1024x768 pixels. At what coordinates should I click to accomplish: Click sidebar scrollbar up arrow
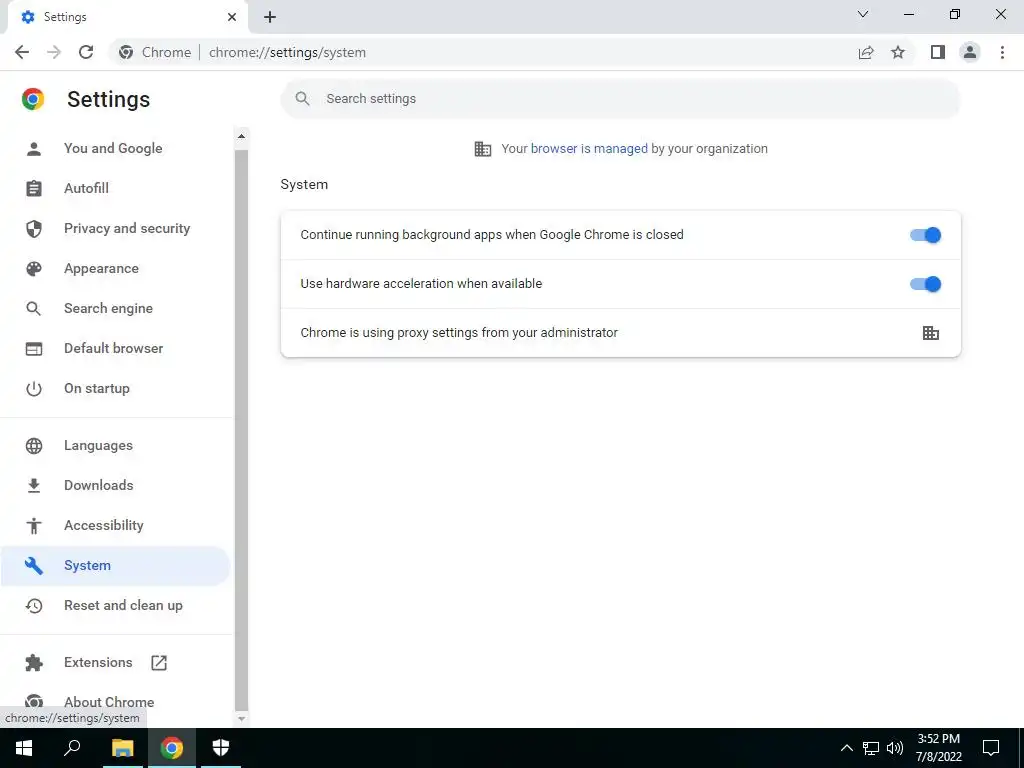241,136
